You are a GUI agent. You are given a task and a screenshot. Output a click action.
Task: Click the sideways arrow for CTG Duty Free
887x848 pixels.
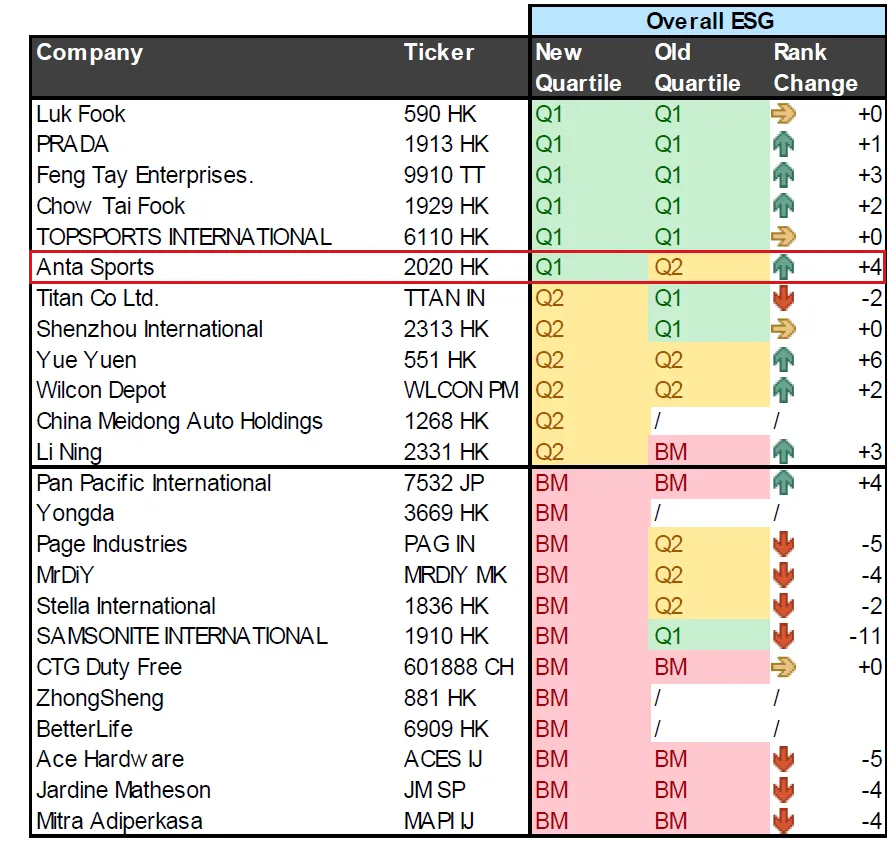(783, 667)
